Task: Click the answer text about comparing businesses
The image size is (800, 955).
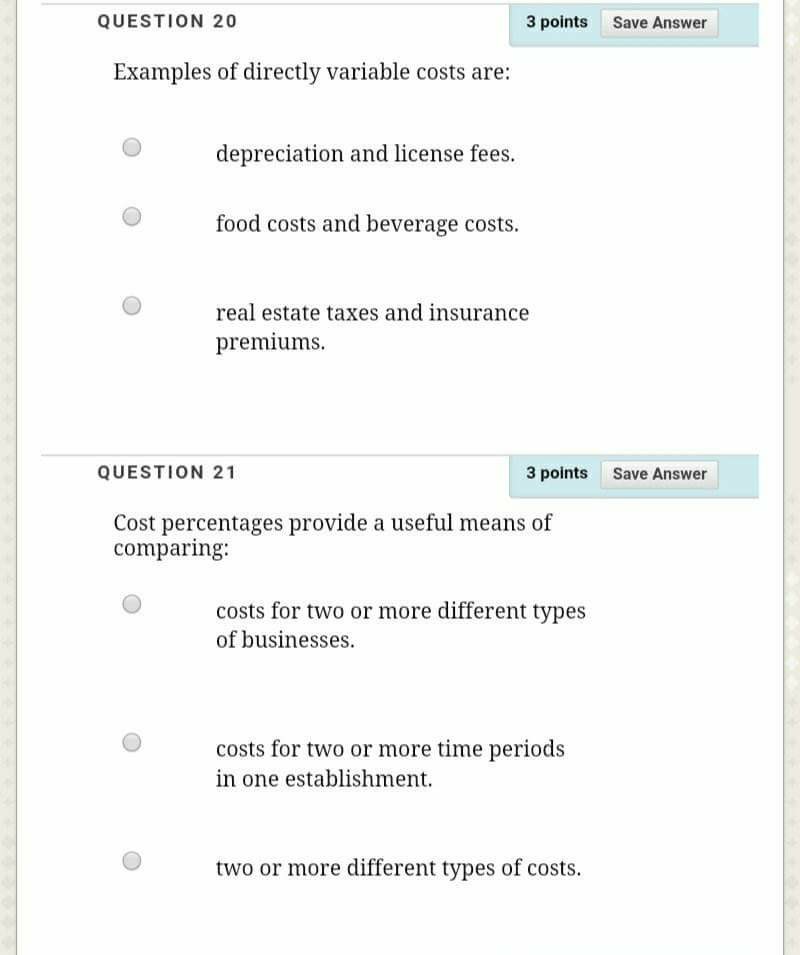Action: pos(400,624)
